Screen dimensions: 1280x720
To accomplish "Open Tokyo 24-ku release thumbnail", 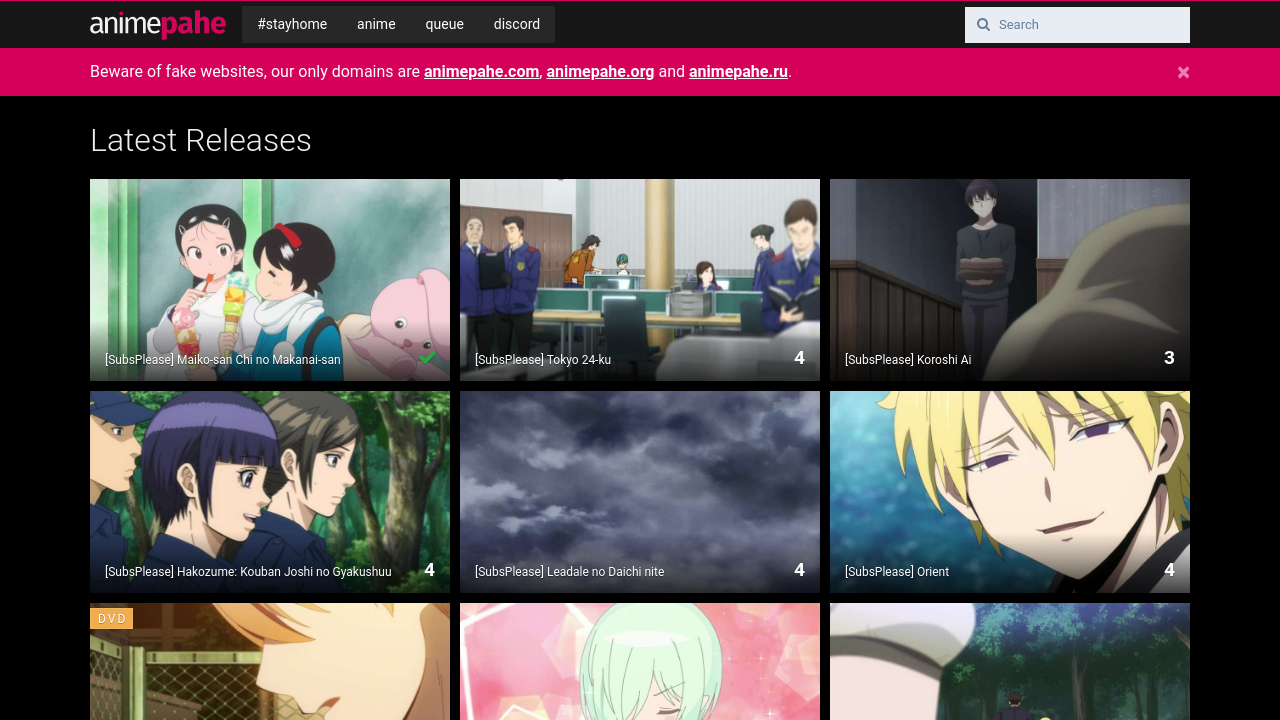I will coord(640,280).
